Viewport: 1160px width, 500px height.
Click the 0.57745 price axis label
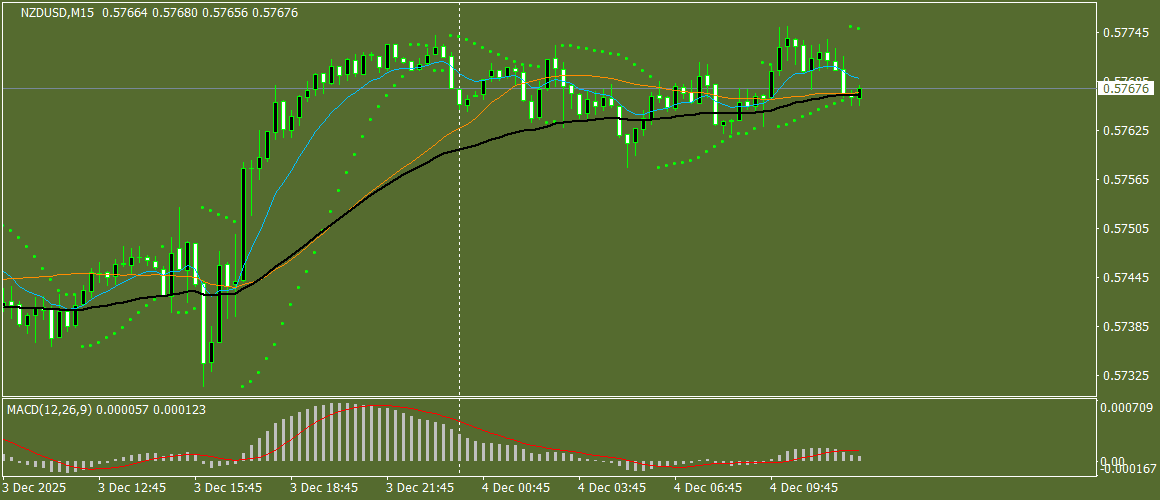[1127, 33]
